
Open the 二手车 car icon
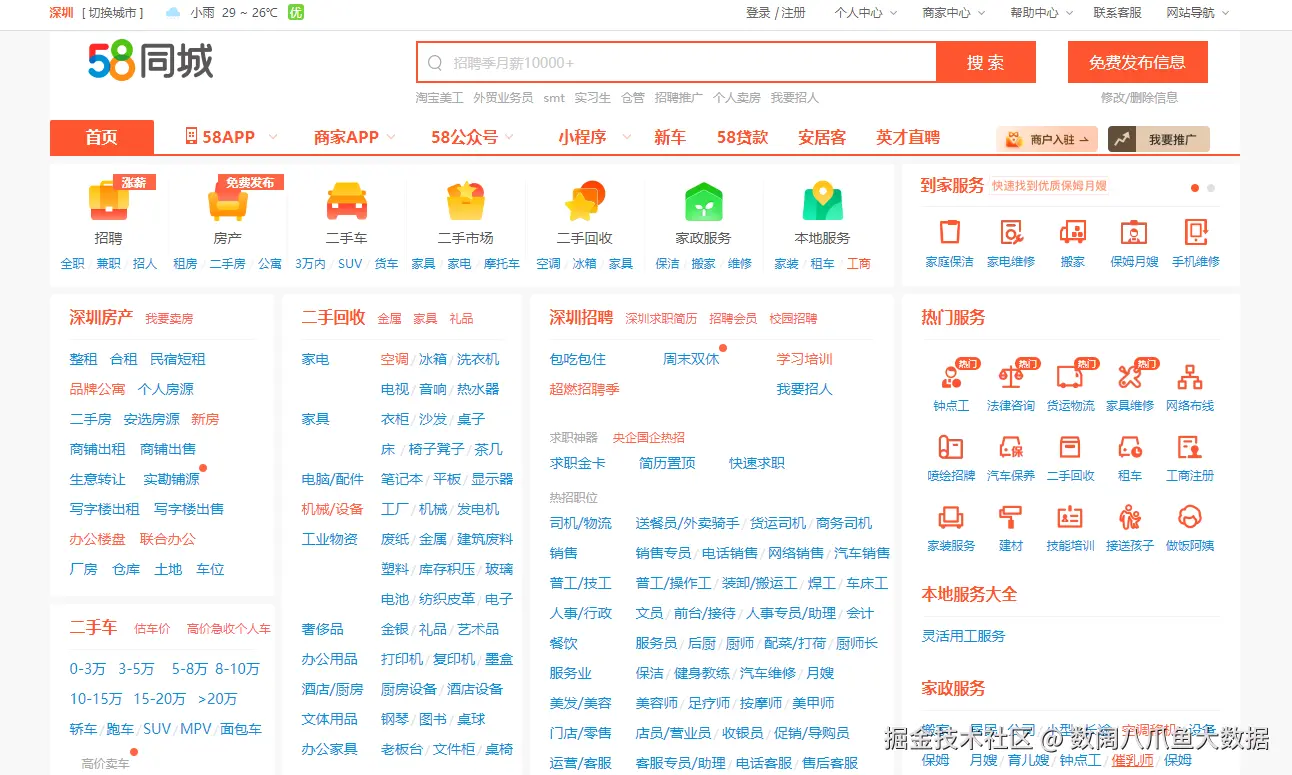click(347, 201)
